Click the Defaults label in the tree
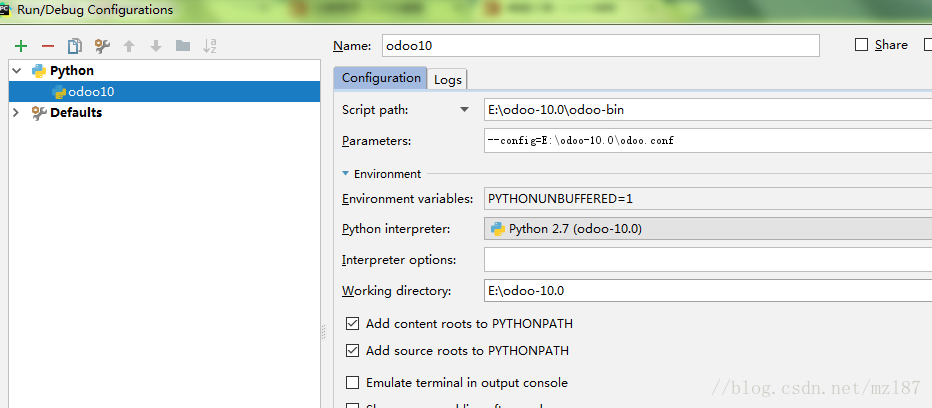 (76, 112)
